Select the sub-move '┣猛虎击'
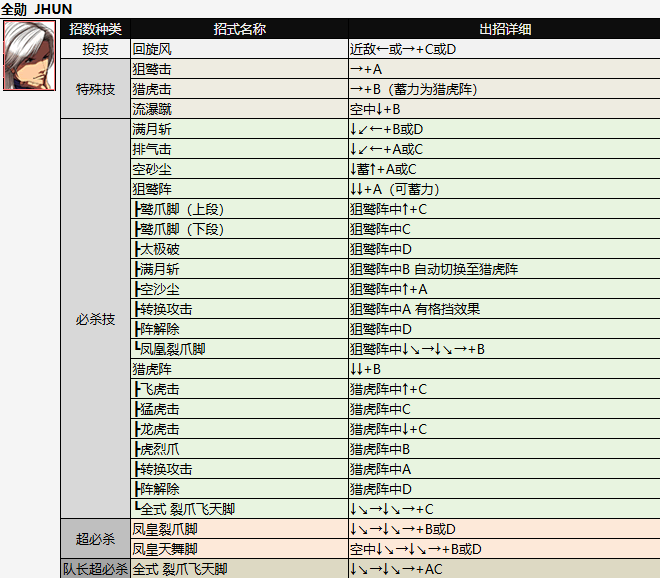The width and height of the screenshot is (660, 578). coord(157,409)
